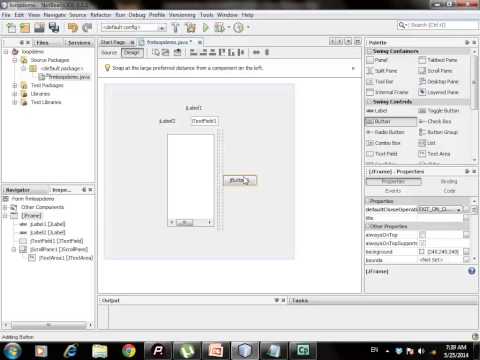Screen dimensions: 480x360
Task: Click the Search input field
Action: tap(442, 25)
